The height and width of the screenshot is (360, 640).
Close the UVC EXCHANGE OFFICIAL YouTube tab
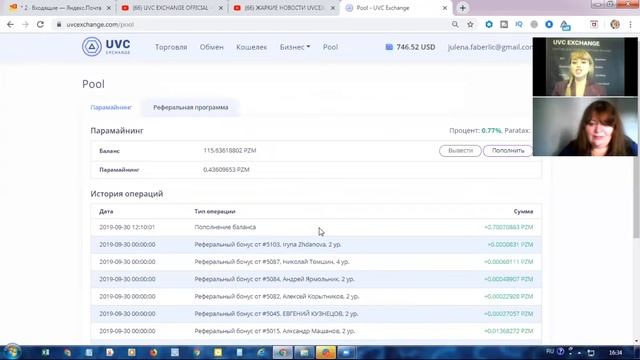[221, 8]
